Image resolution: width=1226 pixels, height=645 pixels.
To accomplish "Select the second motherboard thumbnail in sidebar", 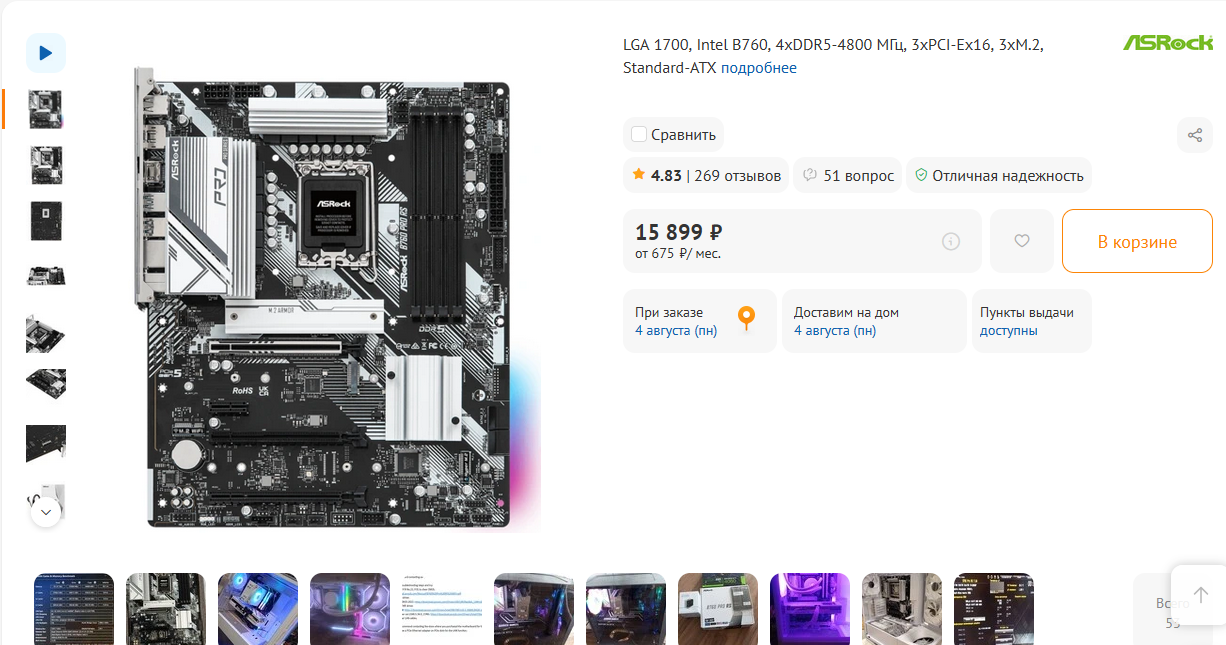I will pyautogui.click(x=46, y=165).
